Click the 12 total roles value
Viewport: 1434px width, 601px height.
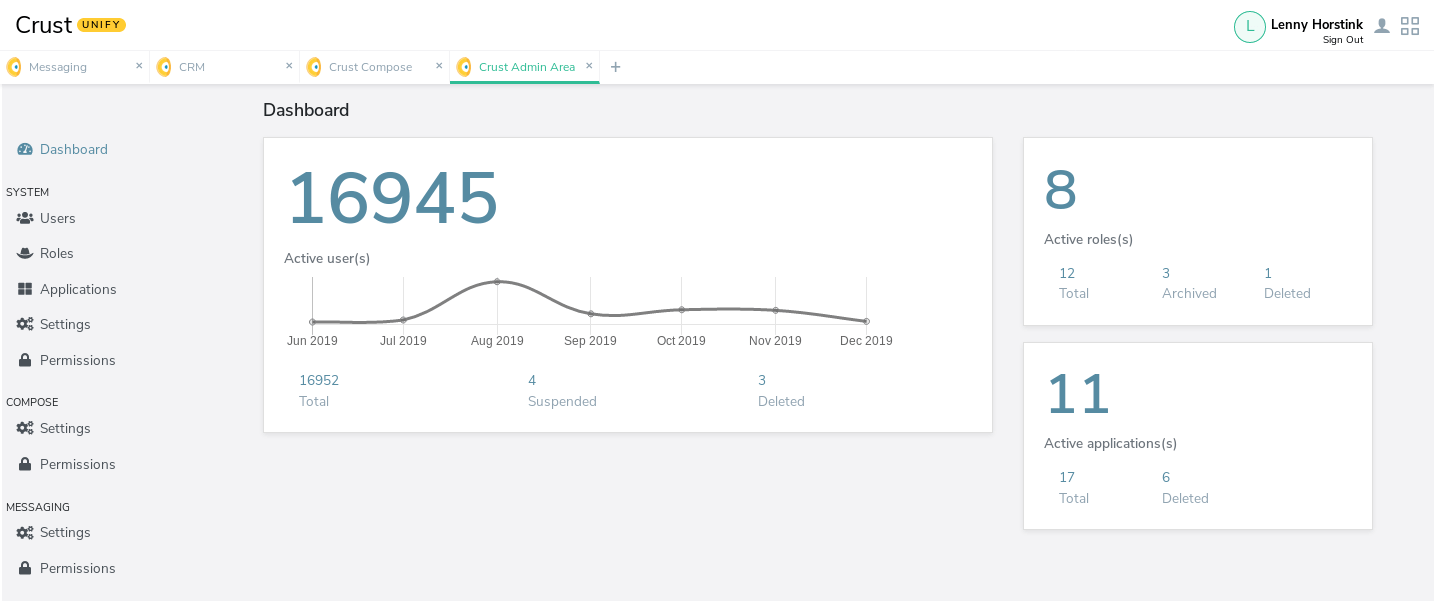coord(1067,273)
